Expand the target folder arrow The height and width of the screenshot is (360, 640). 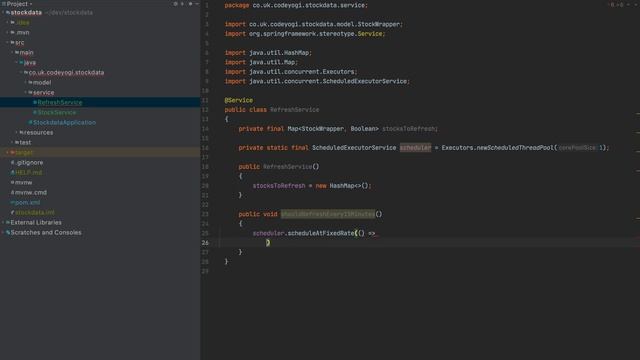(x=8, y=152)
